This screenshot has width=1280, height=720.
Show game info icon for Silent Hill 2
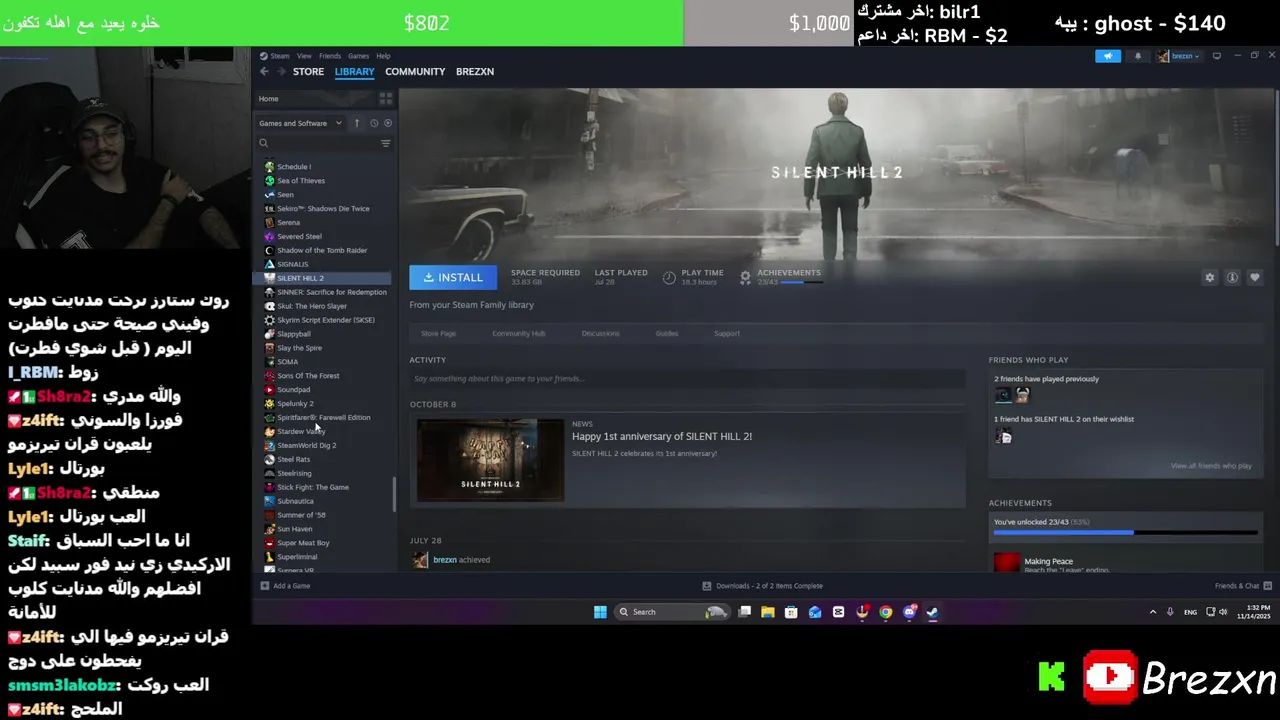coord(1232,278)
